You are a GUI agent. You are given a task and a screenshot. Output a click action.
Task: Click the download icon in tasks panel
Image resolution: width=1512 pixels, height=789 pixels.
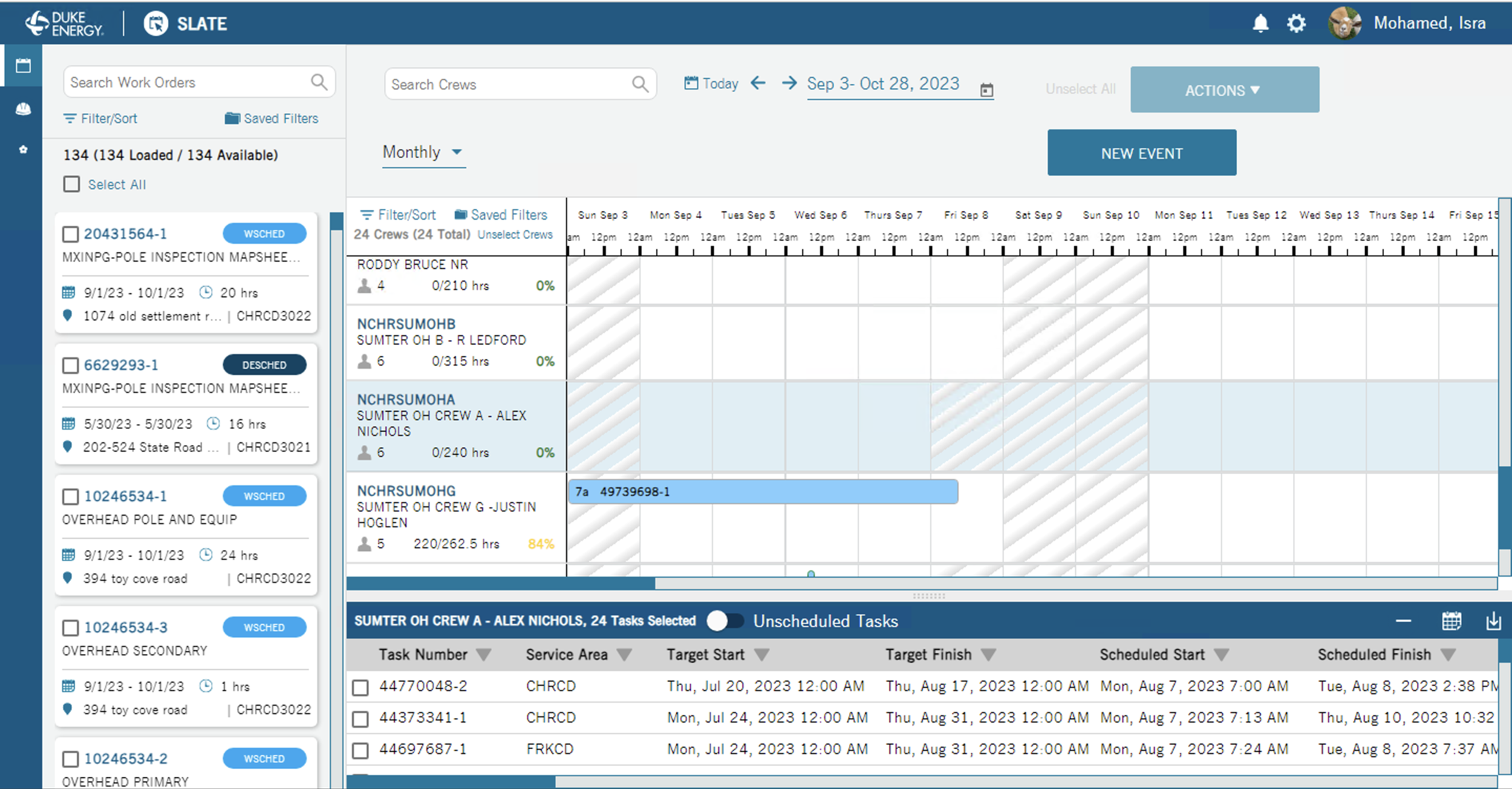[x=1493, y=621]
